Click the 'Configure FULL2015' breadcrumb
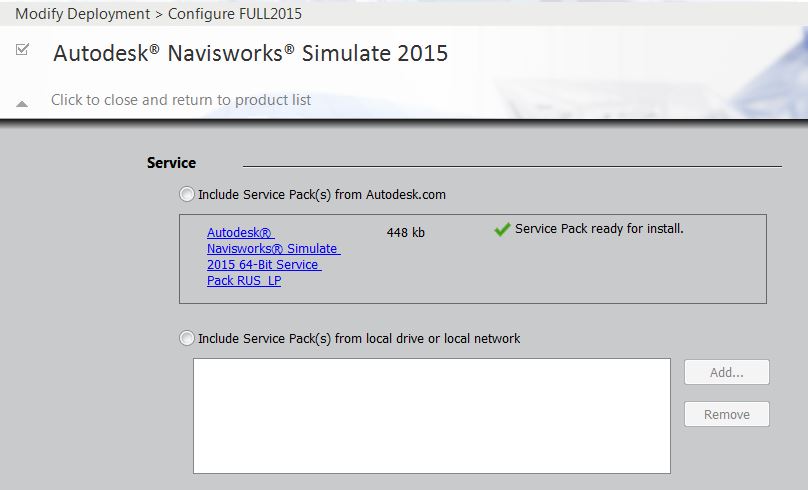This screenshot has width=808, height=490. (x=235, y=13)
